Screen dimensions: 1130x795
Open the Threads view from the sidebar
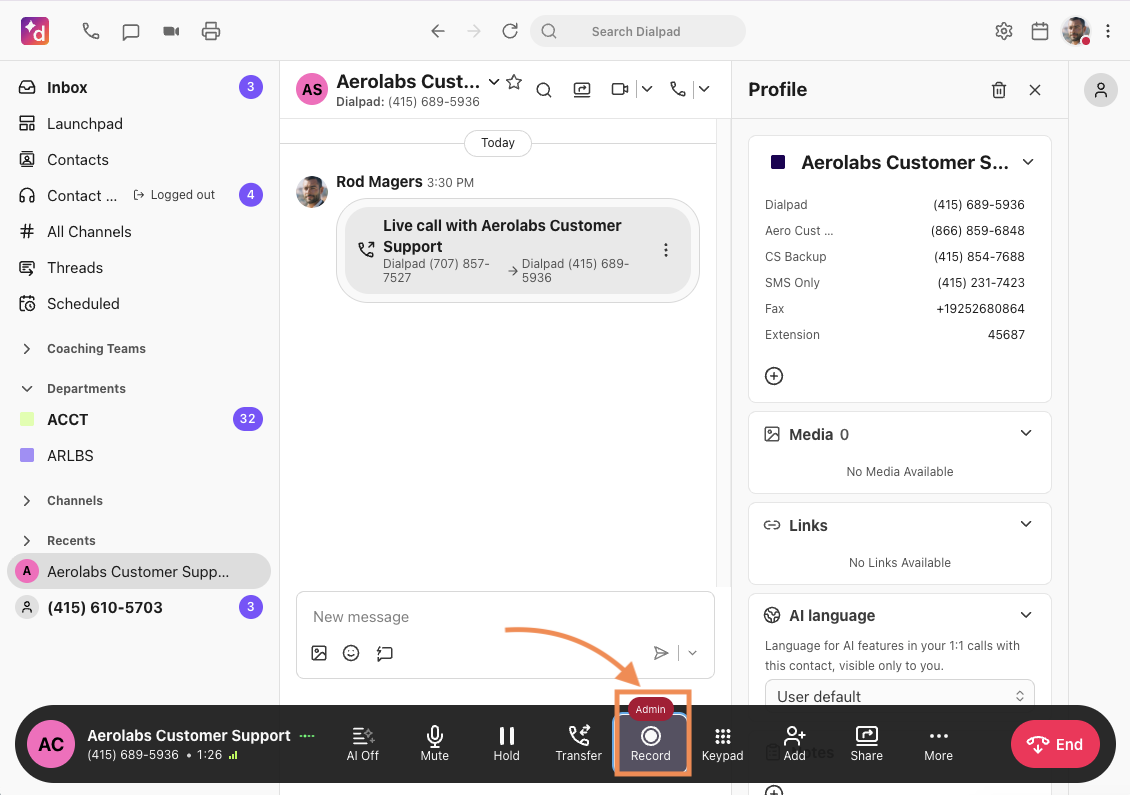75,267
